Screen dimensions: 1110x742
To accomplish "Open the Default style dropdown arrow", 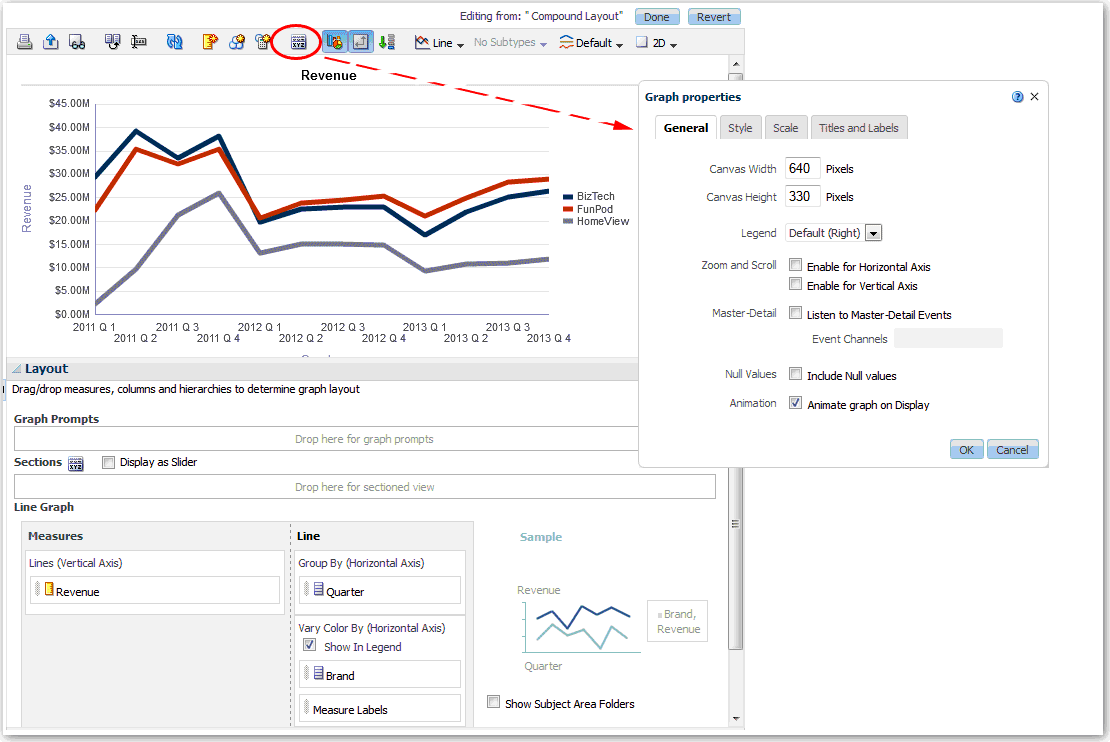I will point(619,45).
